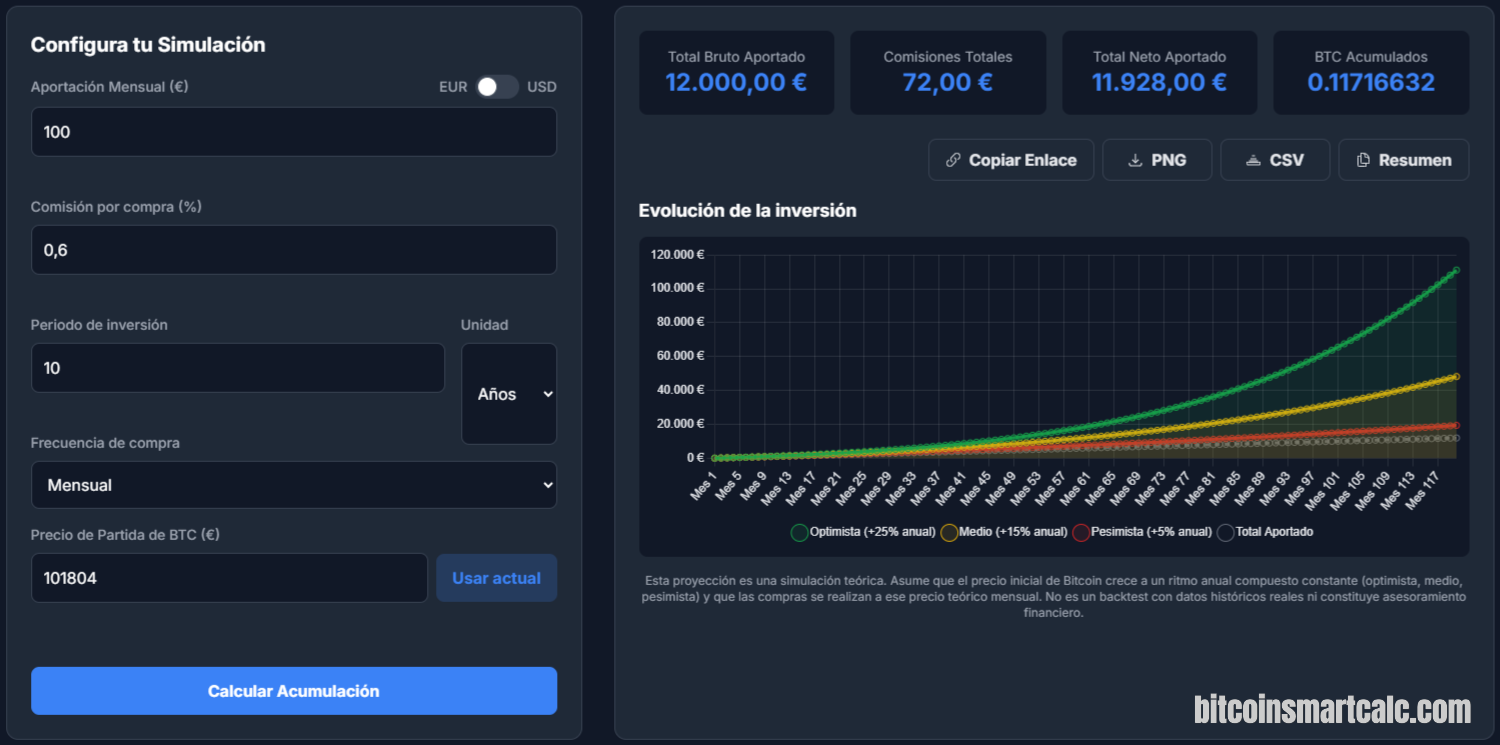The image size is (1500, 745).
Task: Click the BTC Acumulados summary card
Action: (1370, 72)
